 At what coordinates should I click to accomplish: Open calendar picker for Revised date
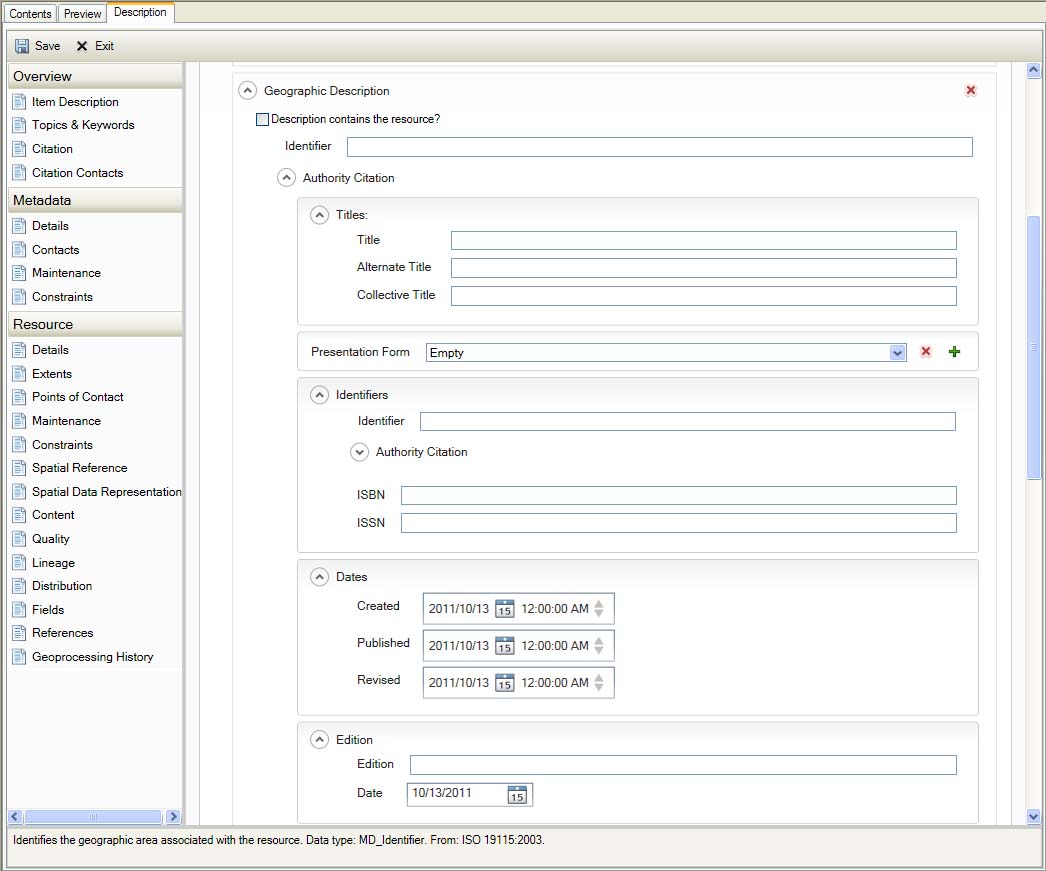click(x=504, y=683)
